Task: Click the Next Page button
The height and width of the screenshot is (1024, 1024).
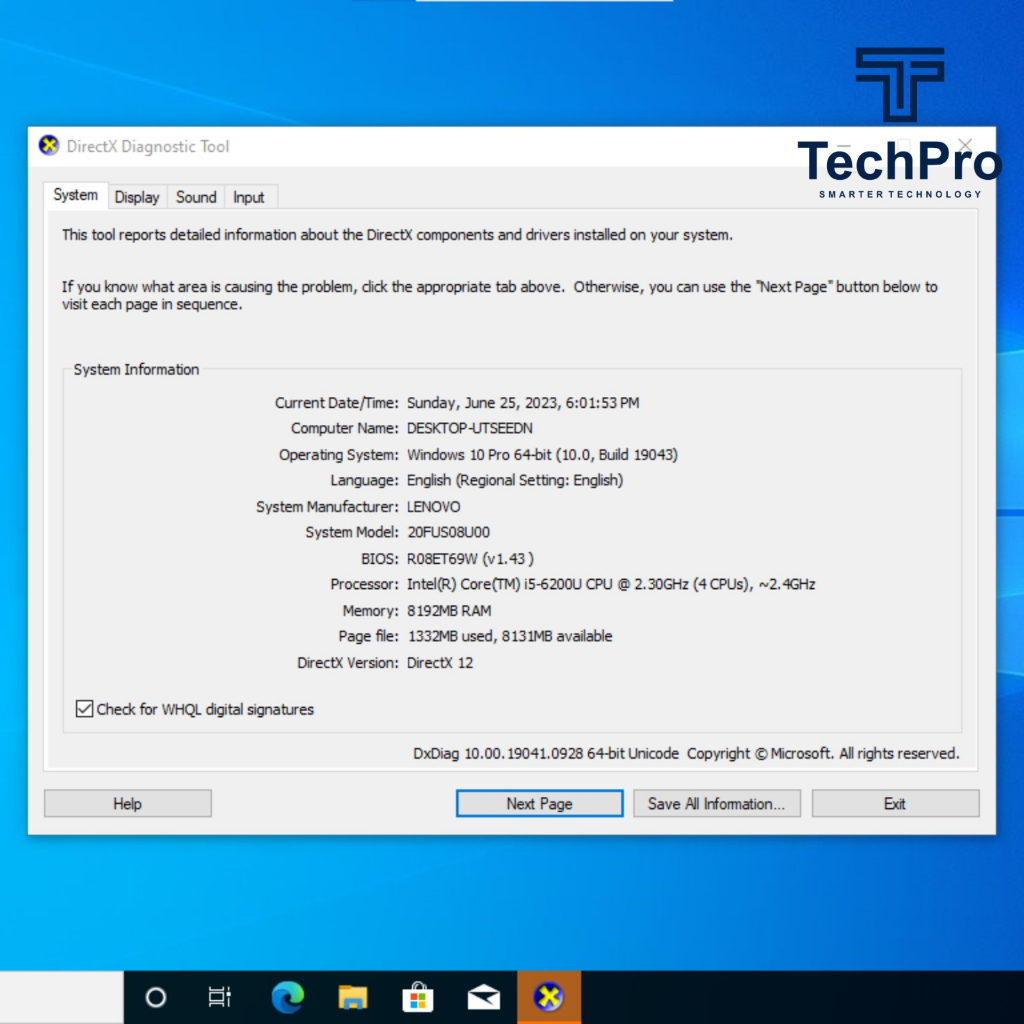Action: (539, 804)
